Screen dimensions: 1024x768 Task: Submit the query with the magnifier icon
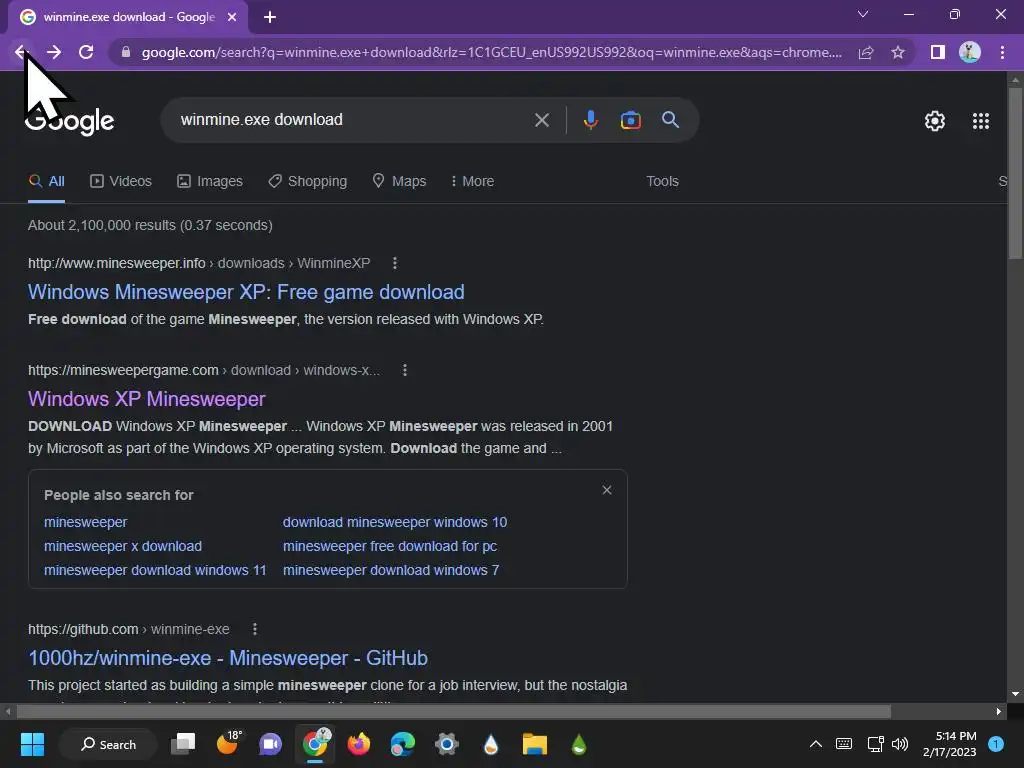pos(670,120)
